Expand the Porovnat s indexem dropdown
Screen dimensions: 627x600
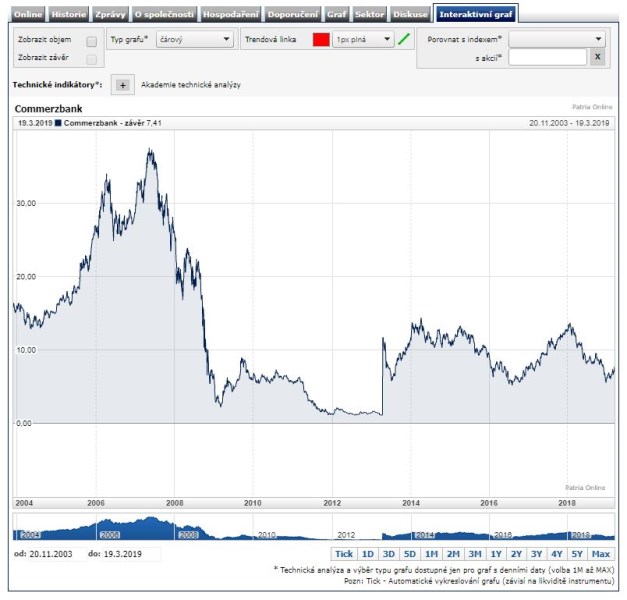[x=557, y=39]
